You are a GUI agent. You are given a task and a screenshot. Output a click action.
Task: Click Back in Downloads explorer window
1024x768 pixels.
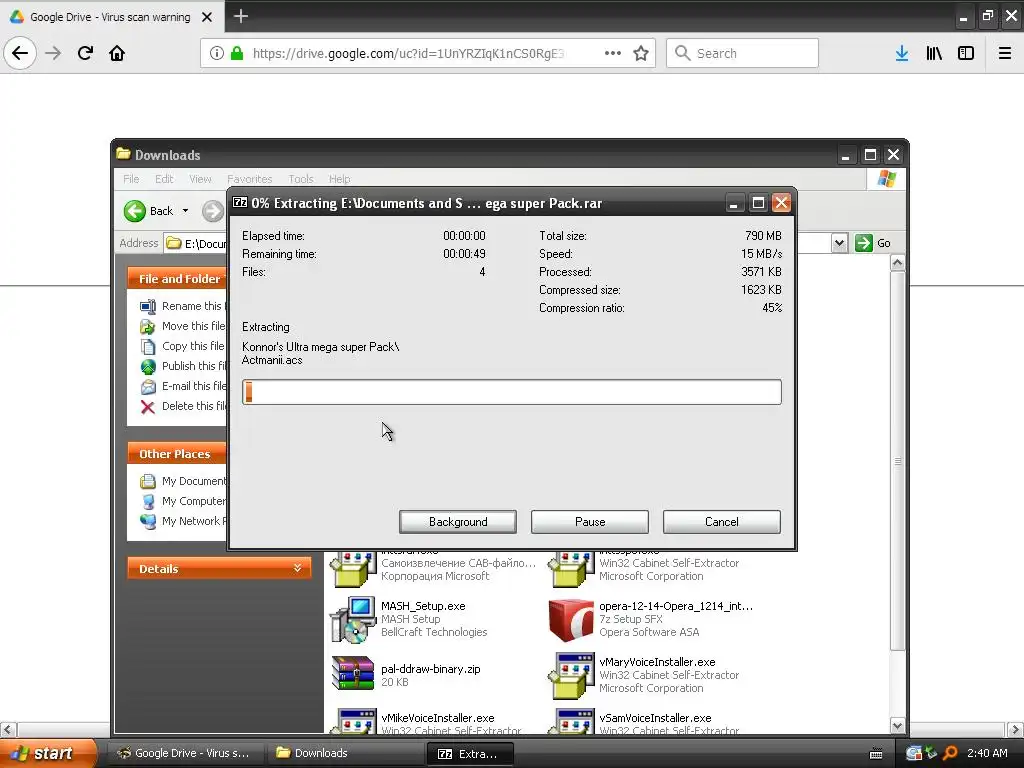point(150,211)
